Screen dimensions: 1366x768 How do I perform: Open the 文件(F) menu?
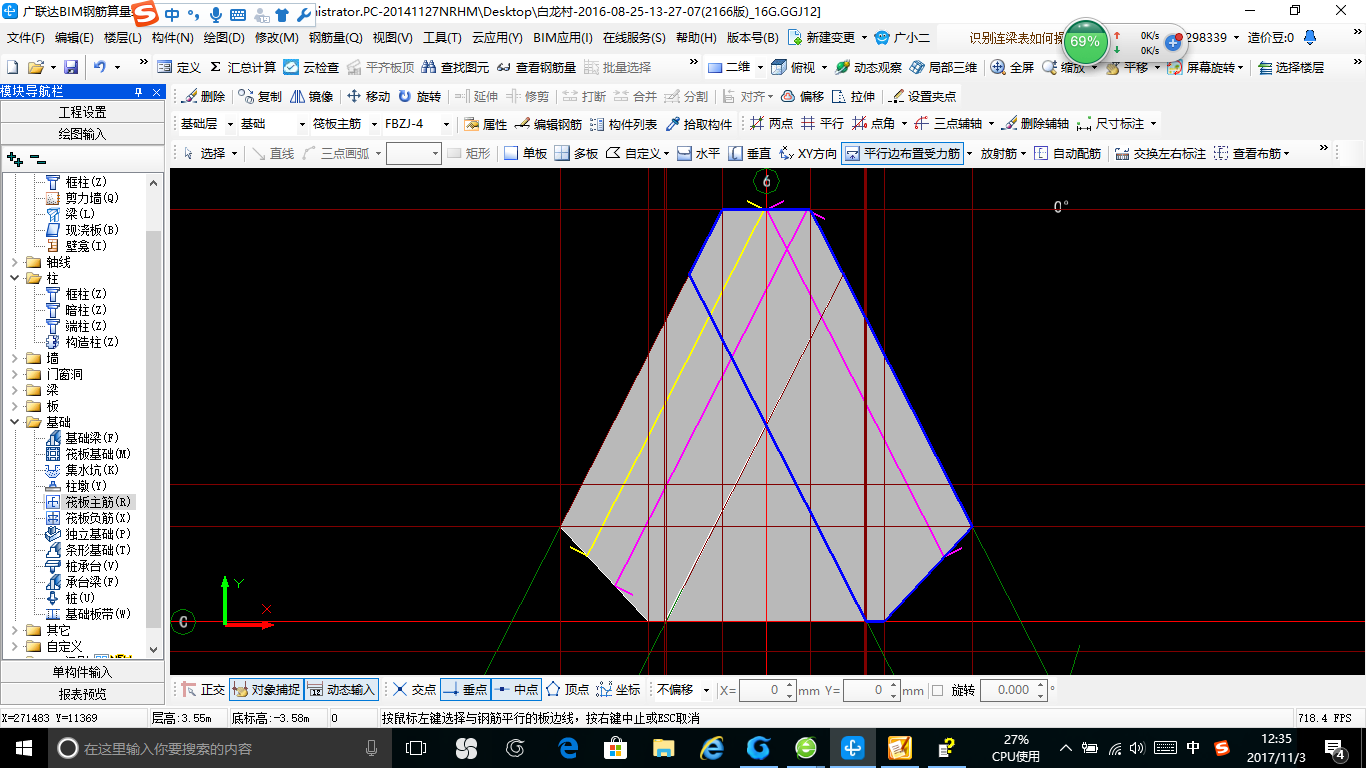[25, 38]
